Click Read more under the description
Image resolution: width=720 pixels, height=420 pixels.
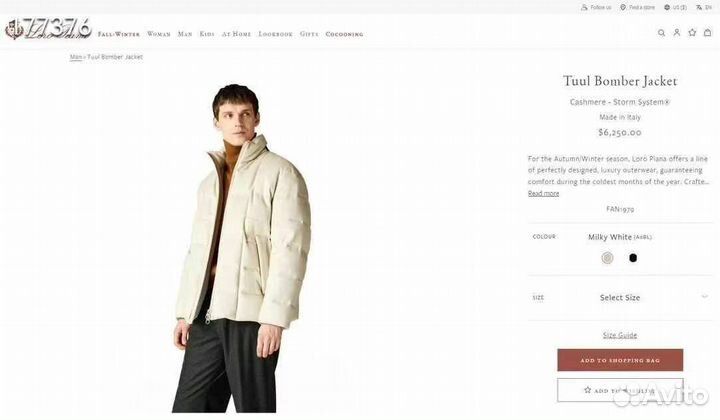[x=543, y=193]
